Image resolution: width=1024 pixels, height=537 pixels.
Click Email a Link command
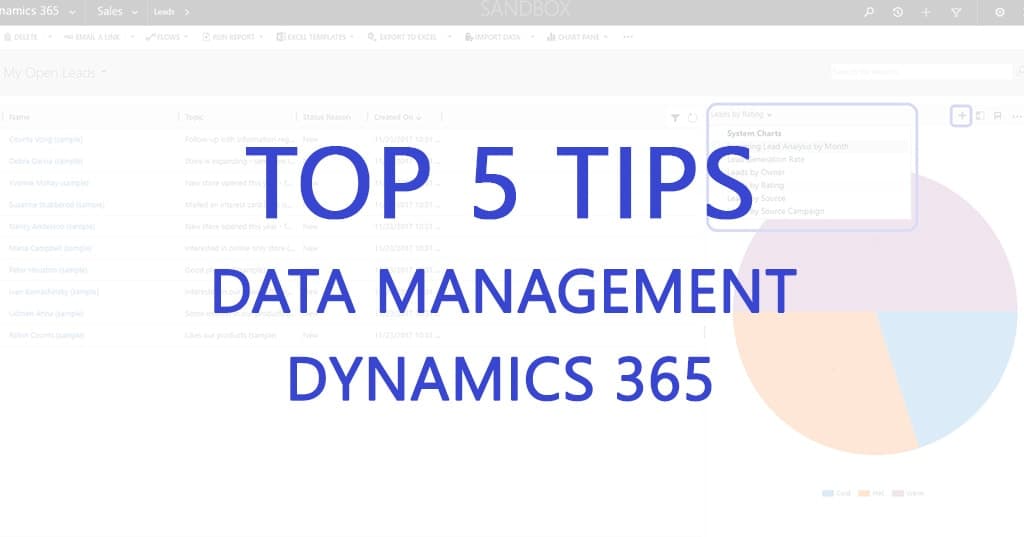pyautogui.click(x=92, y=37)
